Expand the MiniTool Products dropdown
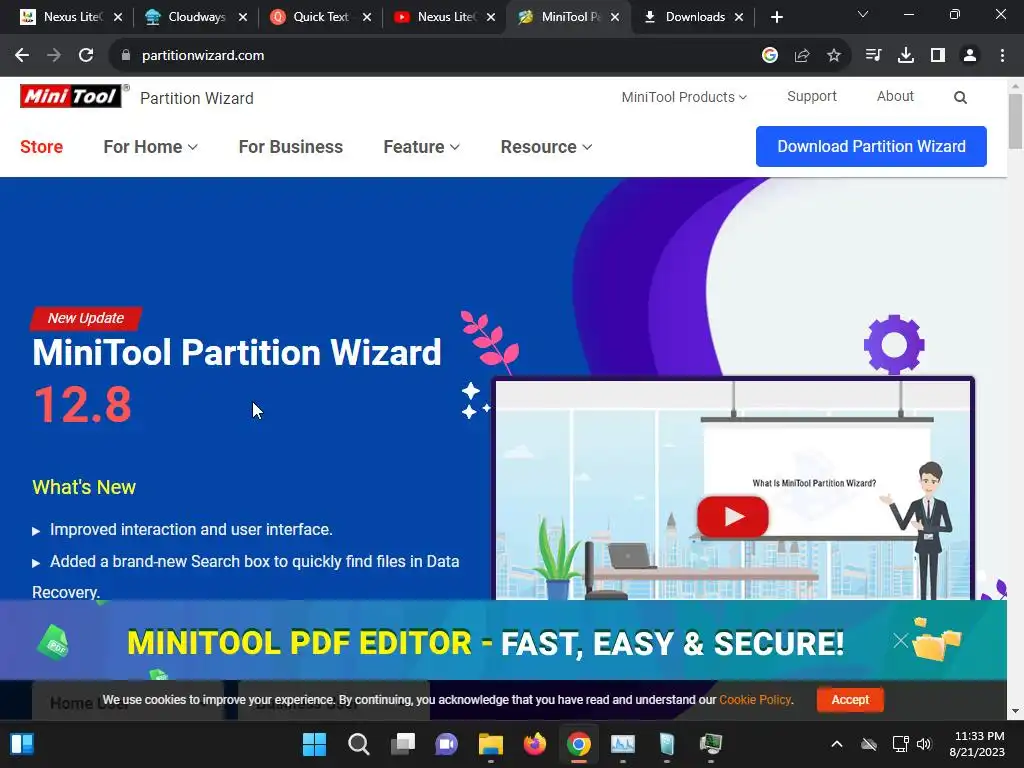The image size is (1024, 768). click(684, 97)
